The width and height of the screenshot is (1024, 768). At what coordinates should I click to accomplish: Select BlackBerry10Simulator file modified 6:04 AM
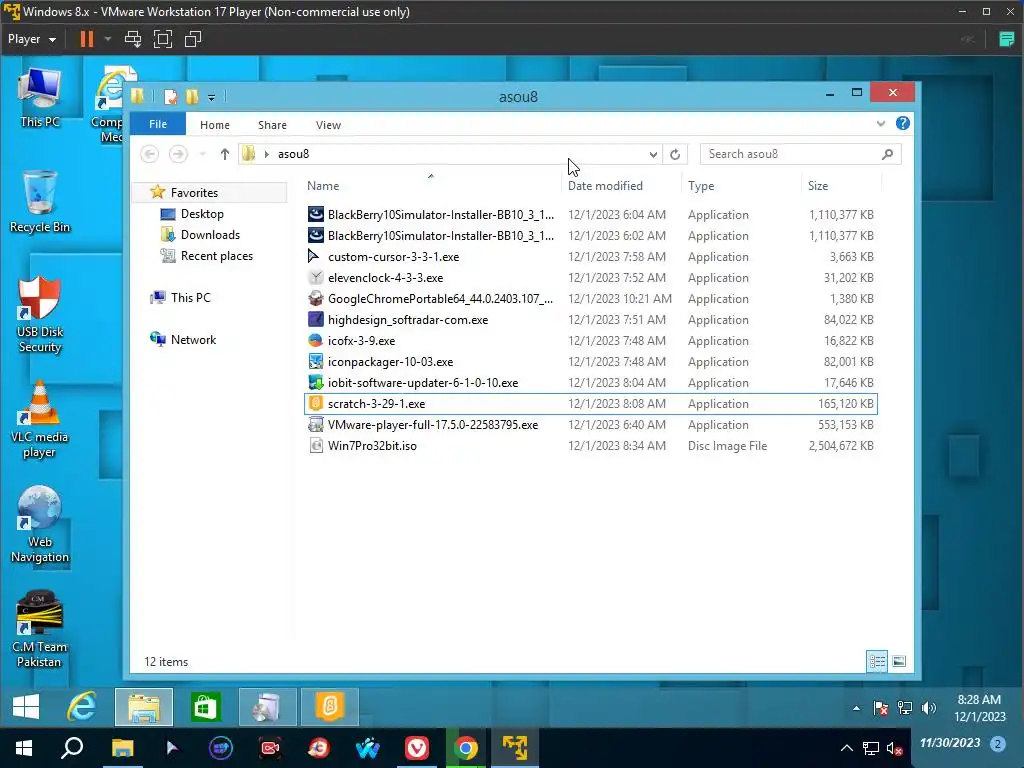point(591,215)
